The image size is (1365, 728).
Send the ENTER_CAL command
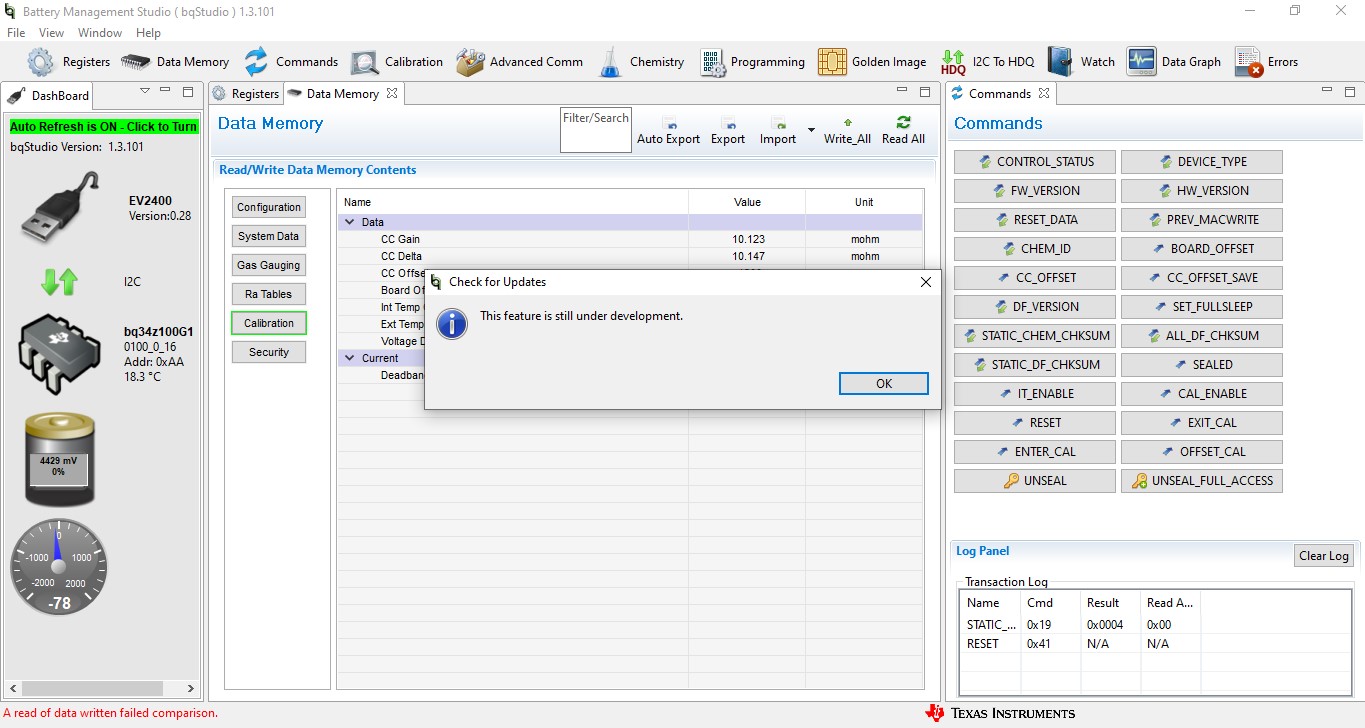click(x=1035, y=452)
